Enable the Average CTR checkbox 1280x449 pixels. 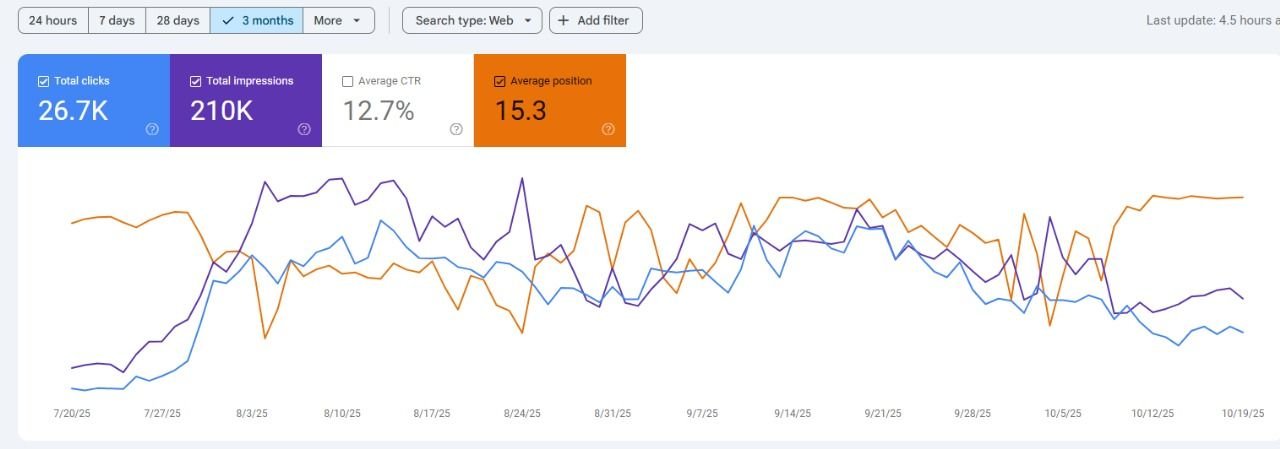pos(348,81)
